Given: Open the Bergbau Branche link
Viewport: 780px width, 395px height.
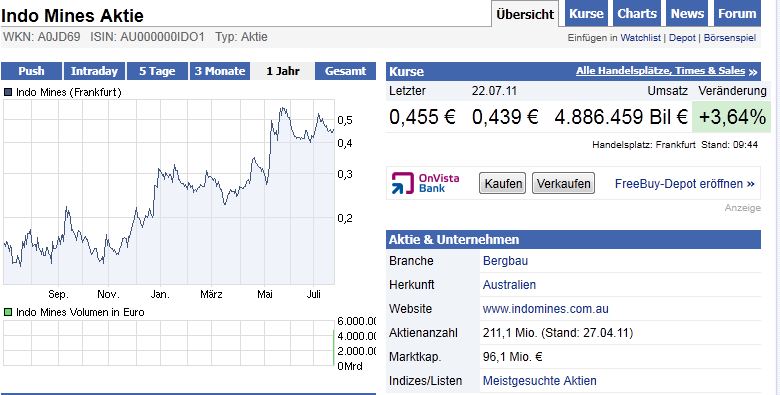Looking at the screenshot, I should point(505,261).
